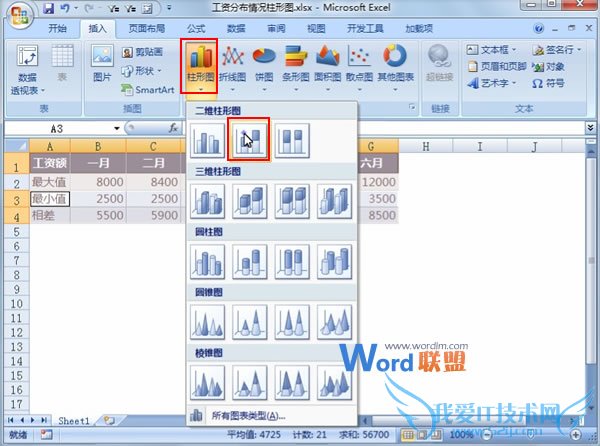Open the bar chart (条形图) gallery
This screenshot has height=446, width=600.
pos(295,68)
